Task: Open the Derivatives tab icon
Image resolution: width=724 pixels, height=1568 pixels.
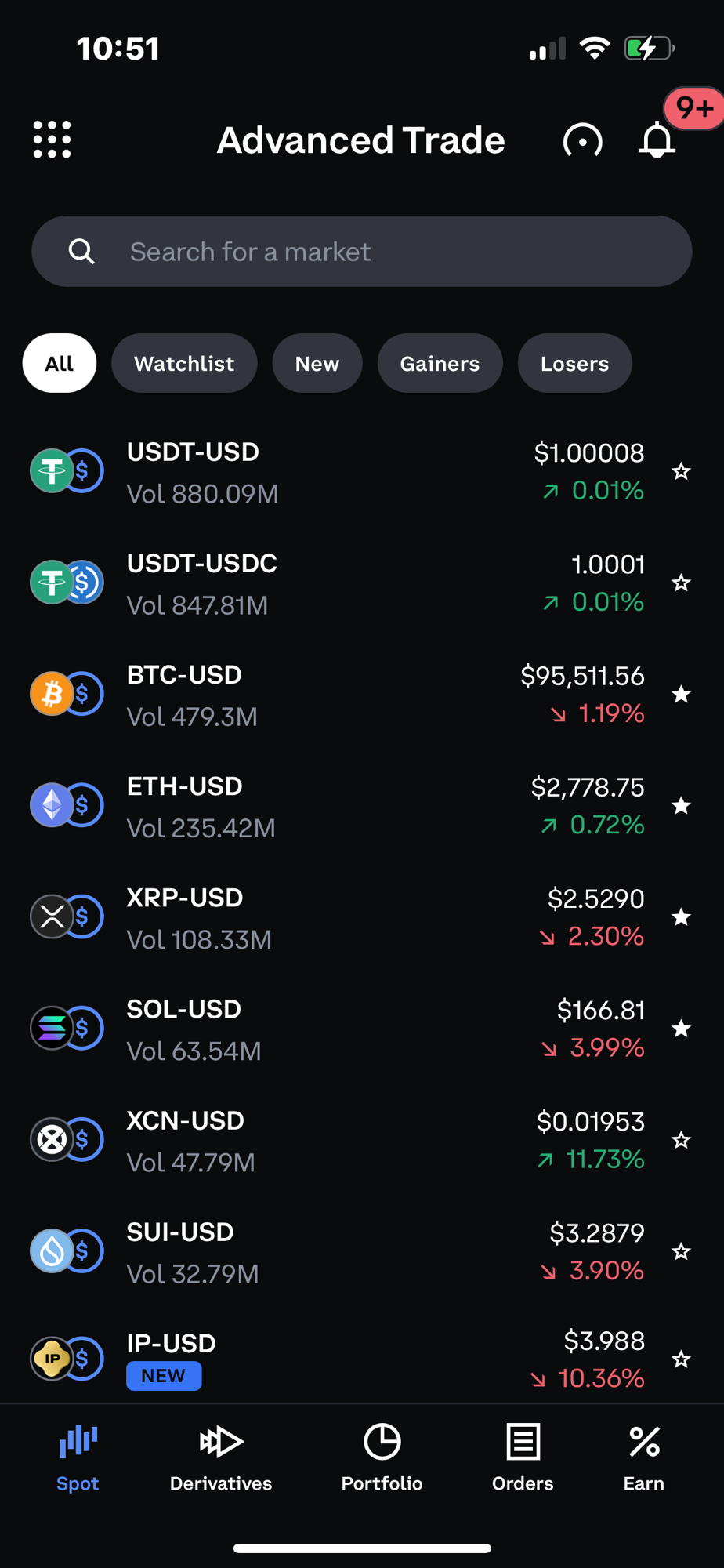Action: point(221,1442)
